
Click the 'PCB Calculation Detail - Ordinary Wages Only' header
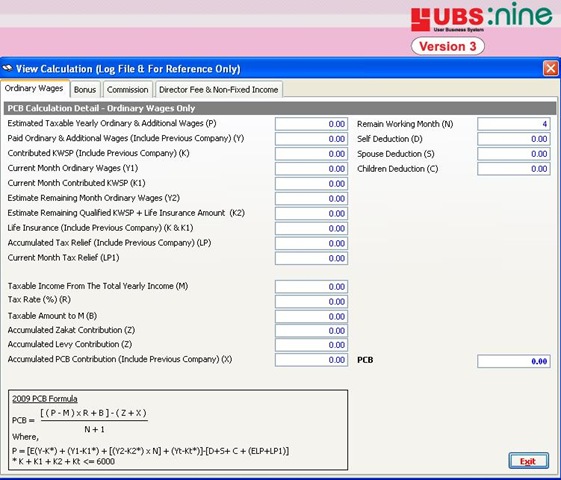tap(101, 108)
